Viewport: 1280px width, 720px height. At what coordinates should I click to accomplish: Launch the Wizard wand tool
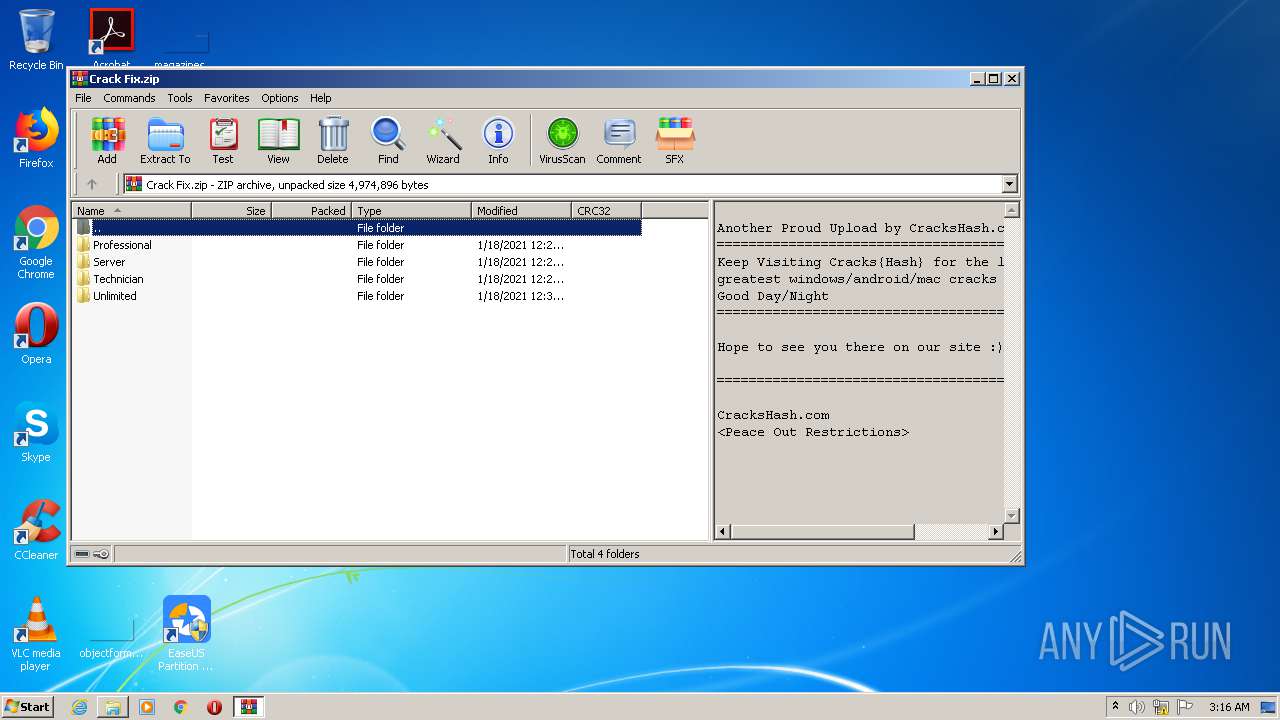click(x=443, y=140)
